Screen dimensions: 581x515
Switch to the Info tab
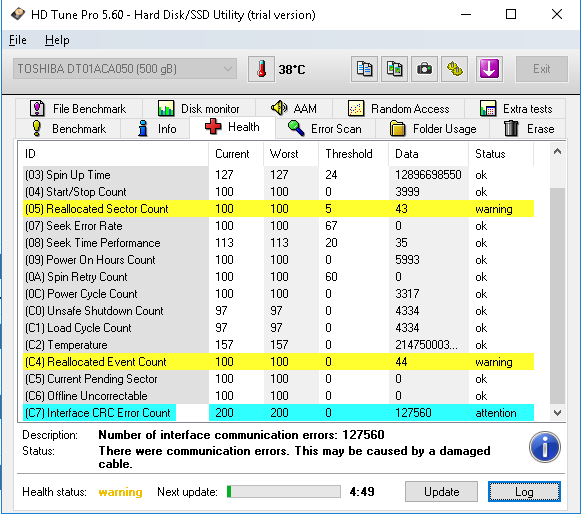click(x=156, y=129)
